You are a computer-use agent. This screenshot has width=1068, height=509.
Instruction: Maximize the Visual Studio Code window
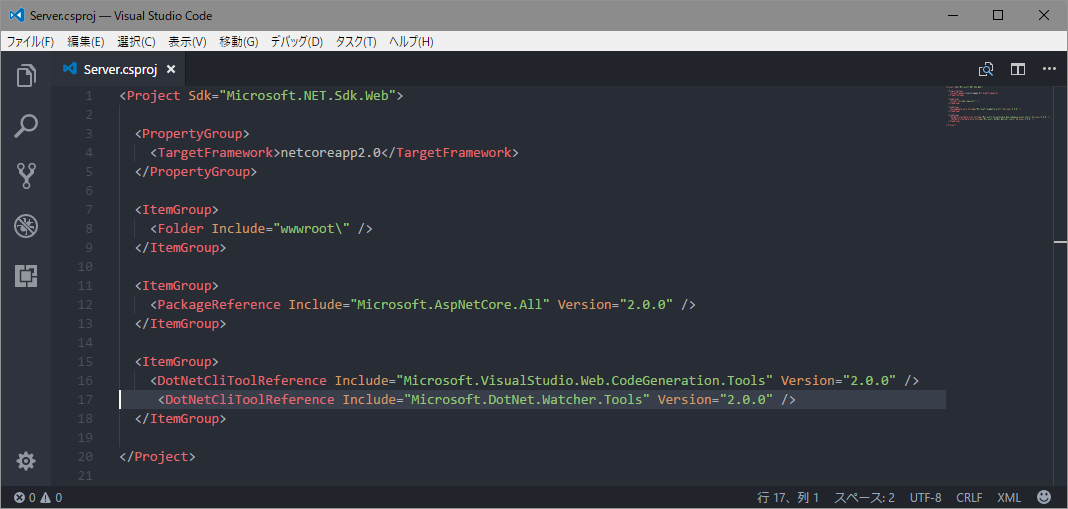pyautogui.click(x=998, y=15)
